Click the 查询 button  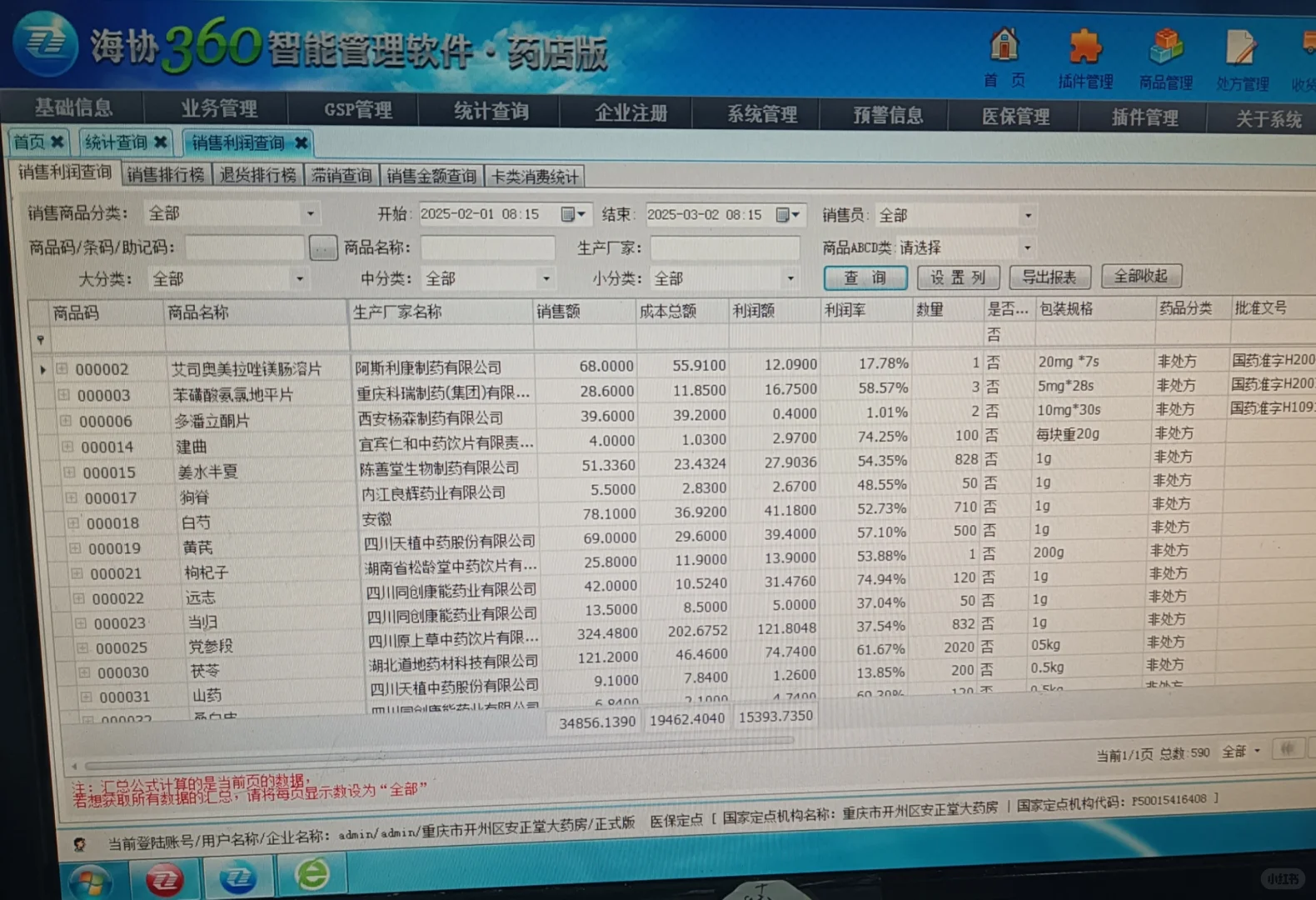point(865,277)
